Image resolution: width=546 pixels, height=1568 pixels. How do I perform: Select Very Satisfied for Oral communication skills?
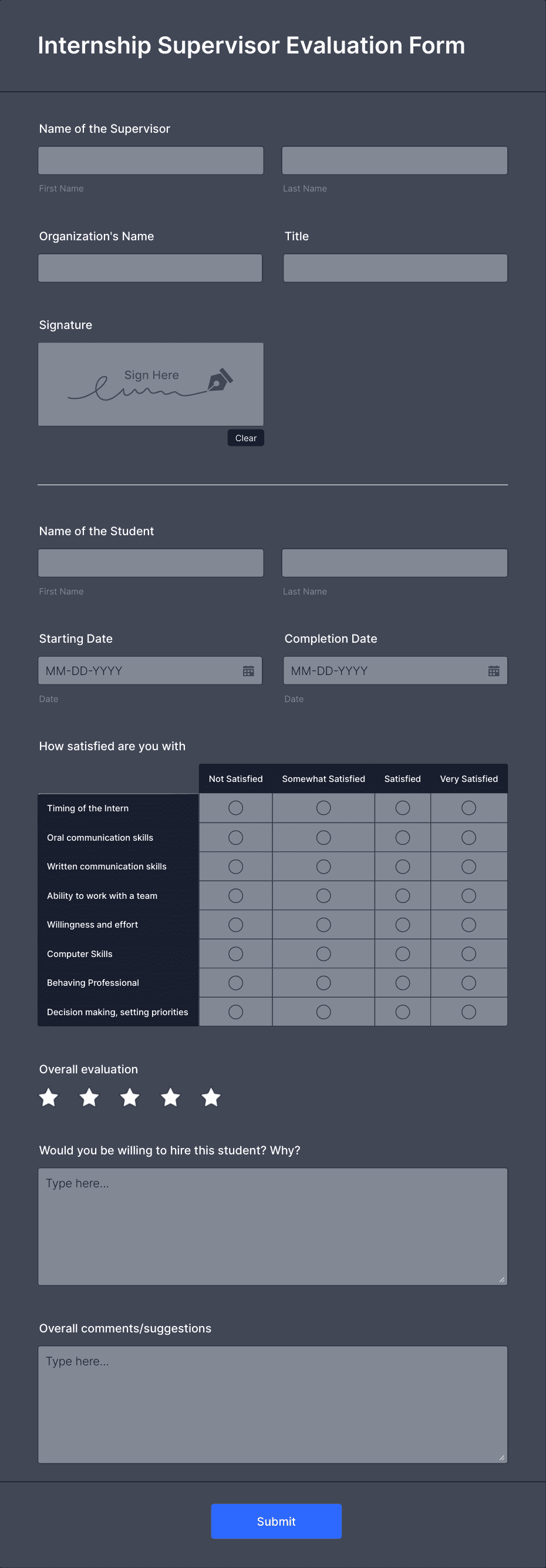[469, 838]
